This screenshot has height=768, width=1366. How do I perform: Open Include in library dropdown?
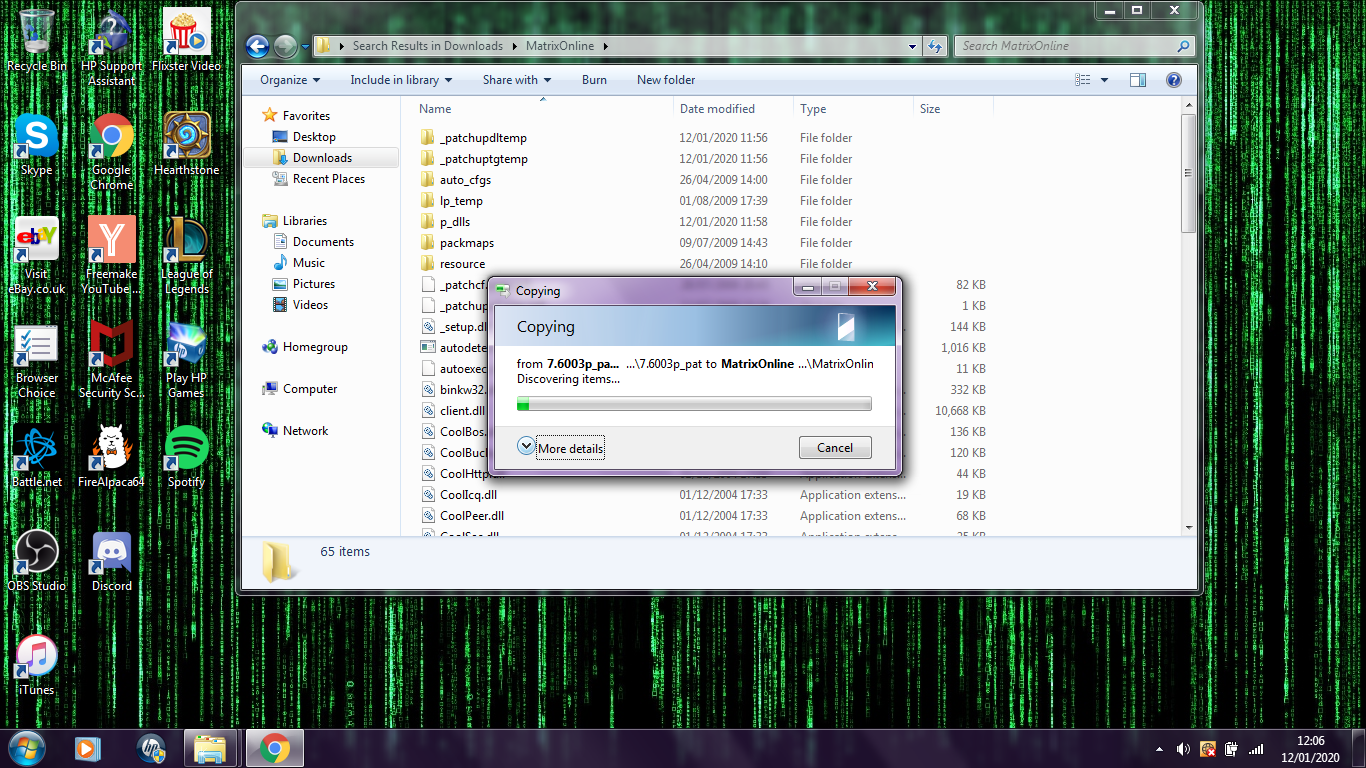coord(400,80)
